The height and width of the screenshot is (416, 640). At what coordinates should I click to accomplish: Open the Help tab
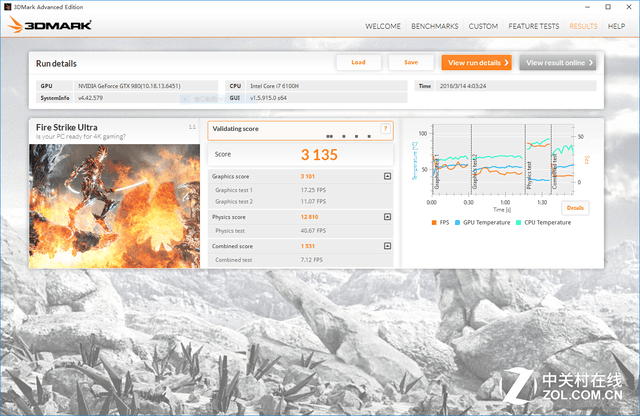coord(616,25)
